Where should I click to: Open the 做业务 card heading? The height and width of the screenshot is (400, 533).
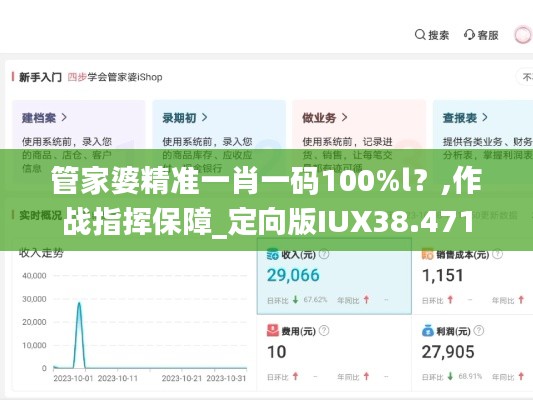[x=319, y=118]
